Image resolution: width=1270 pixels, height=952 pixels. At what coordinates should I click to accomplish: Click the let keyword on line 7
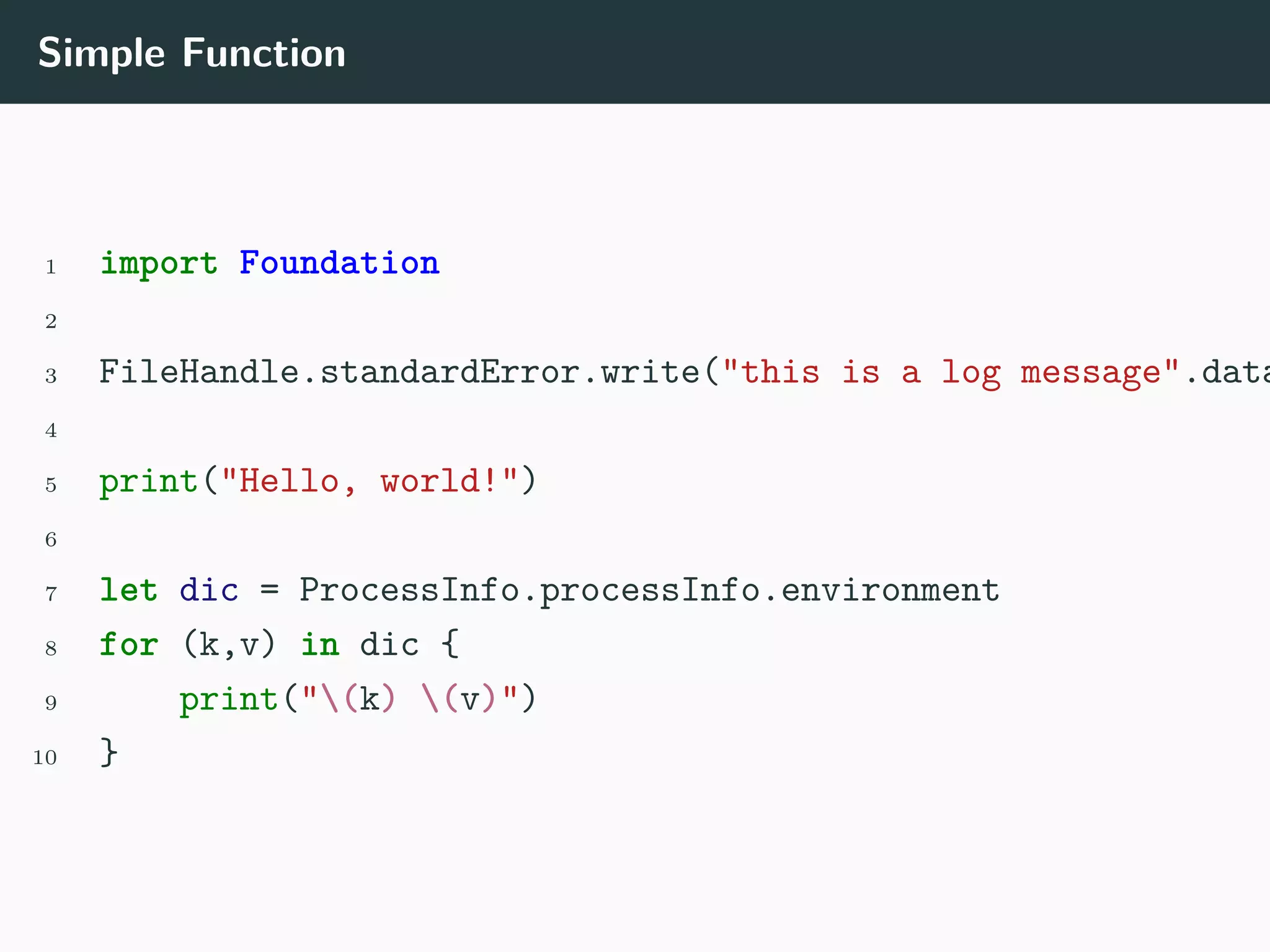[x=129, y=589]
